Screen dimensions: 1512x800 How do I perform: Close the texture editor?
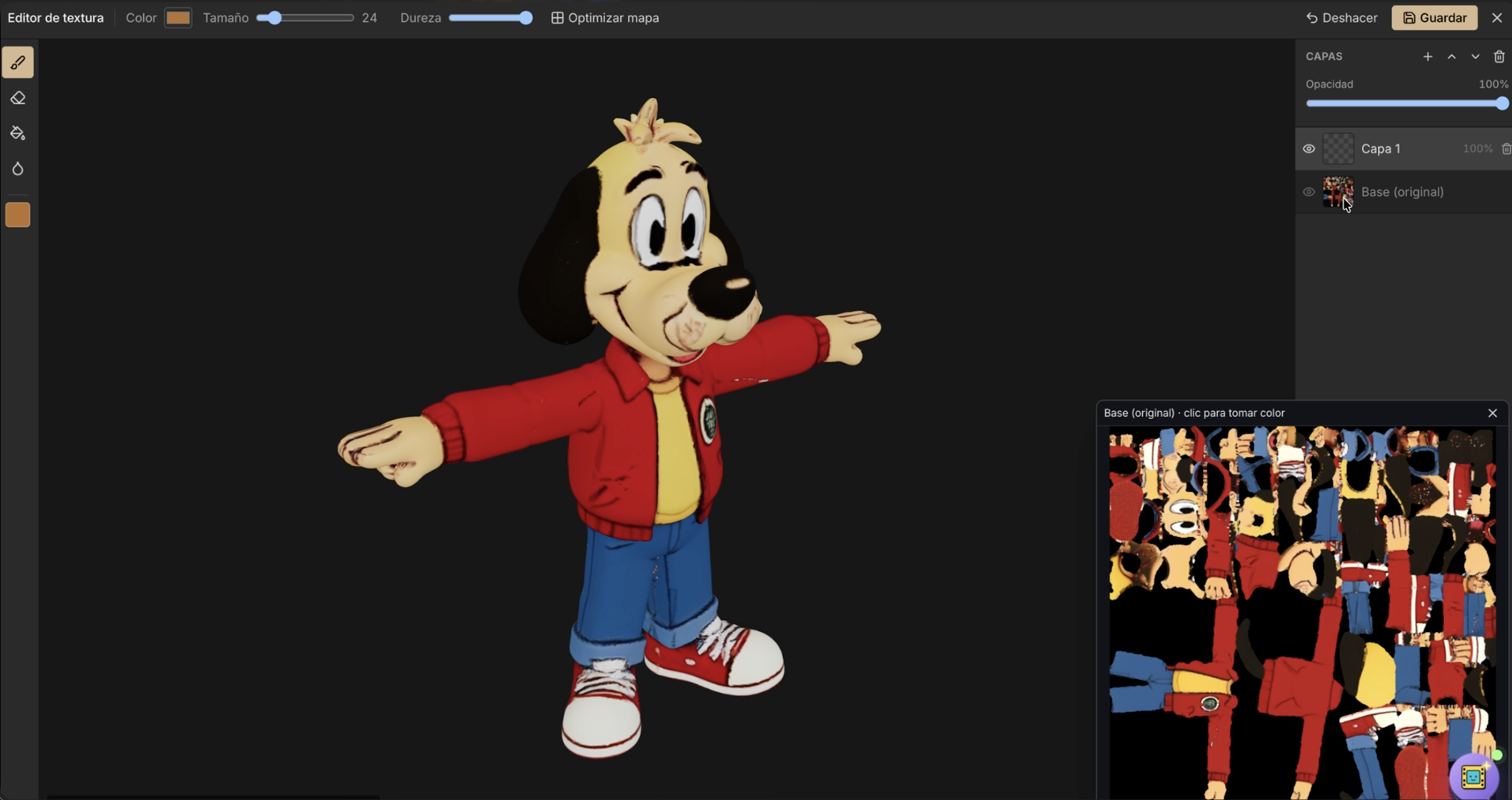click(1497, 17)
